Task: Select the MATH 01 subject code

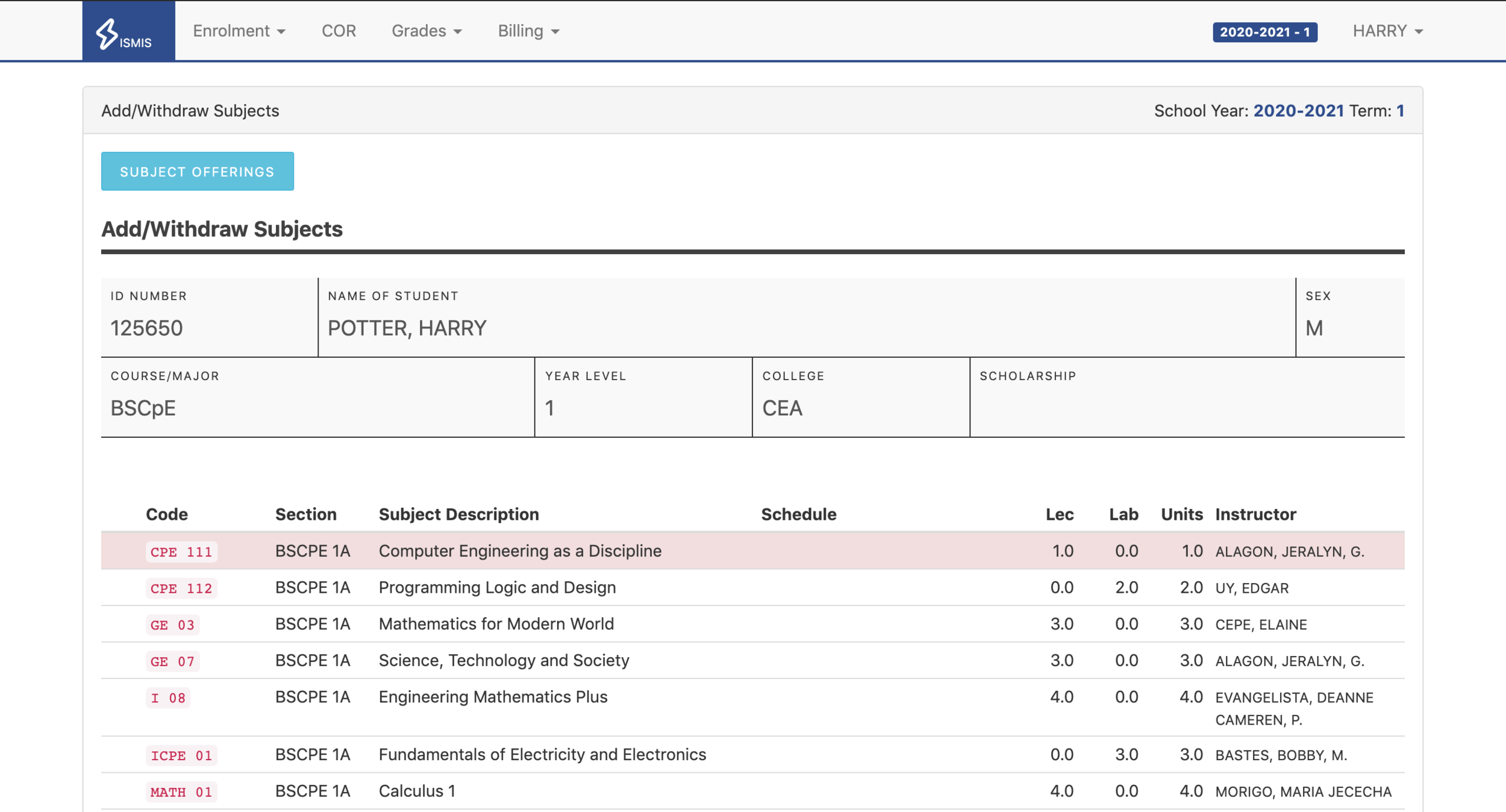Action: point(181,792)
